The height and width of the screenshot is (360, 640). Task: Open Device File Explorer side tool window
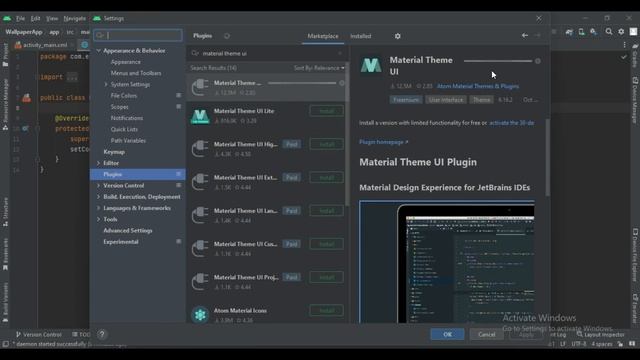coord(635,255)
